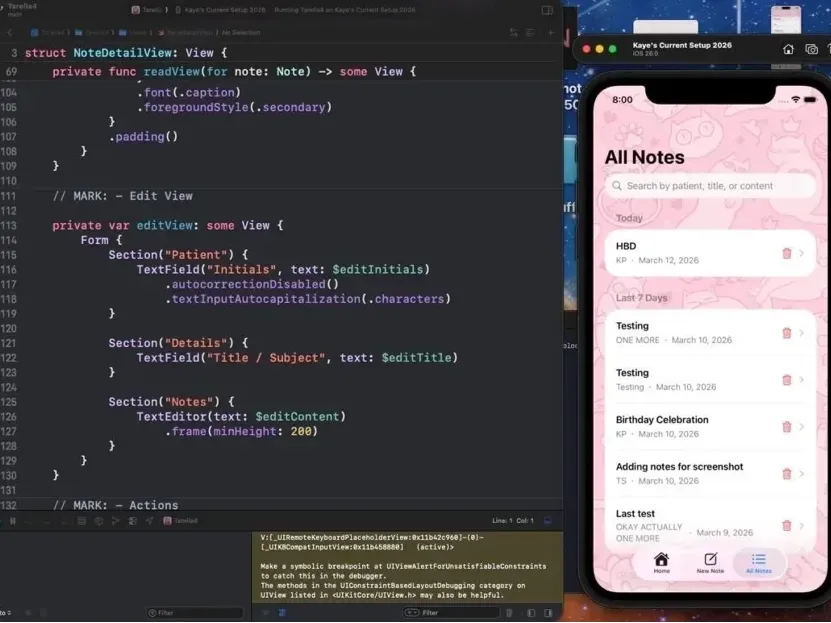
Task: Click the Section("Patient") code line
Action: 178,255
